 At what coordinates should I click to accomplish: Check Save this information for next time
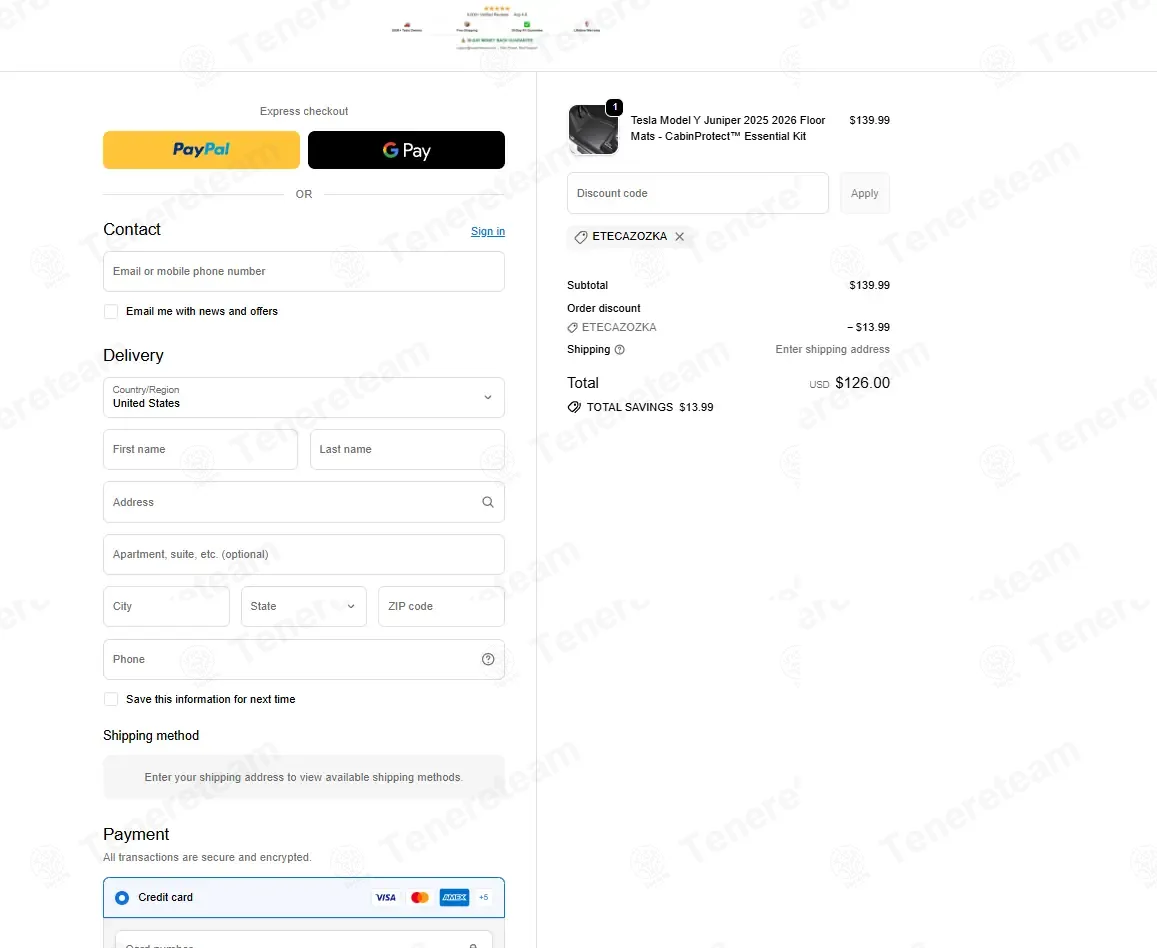111,699
